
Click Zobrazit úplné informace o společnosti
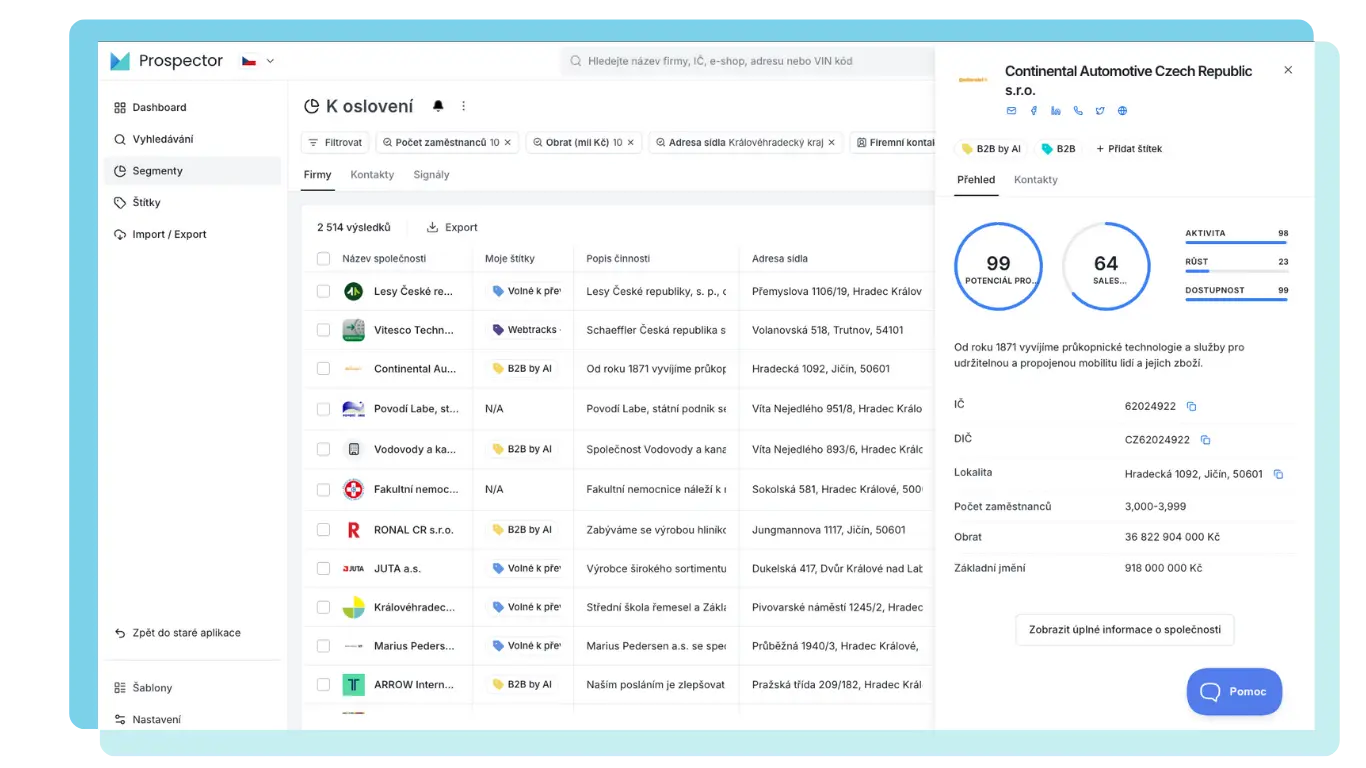(x=1125, y=630)
